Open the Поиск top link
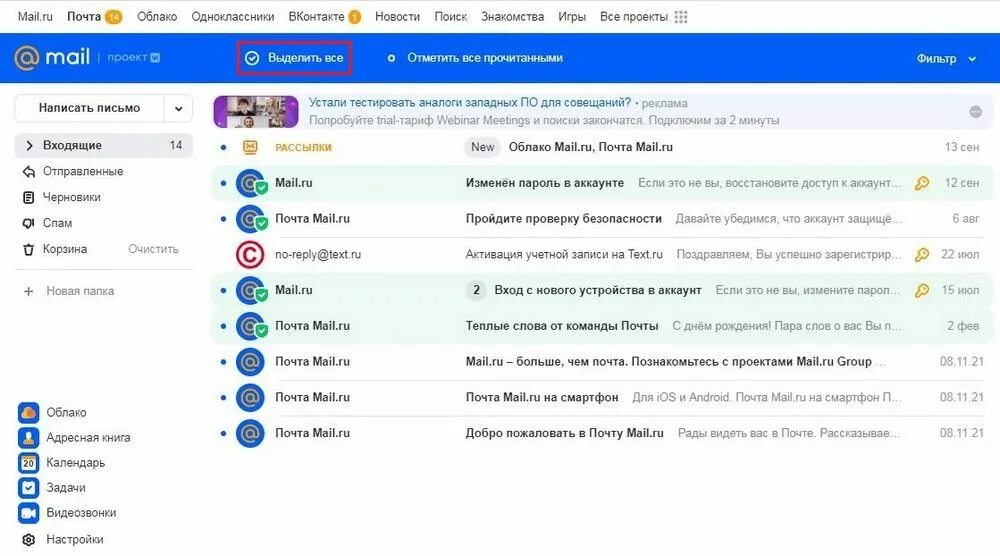Screen dimensions: 1000x556 (x=450, y=17)
